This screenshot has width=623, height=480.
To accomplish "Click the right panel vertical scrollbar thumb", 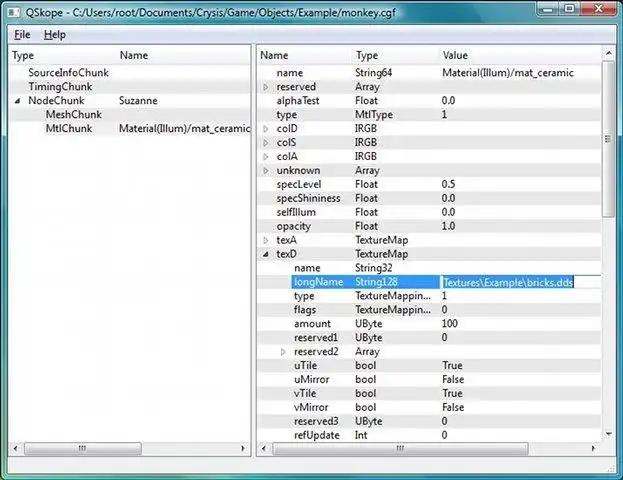I will pyautogui.click(x=608, y=139).
